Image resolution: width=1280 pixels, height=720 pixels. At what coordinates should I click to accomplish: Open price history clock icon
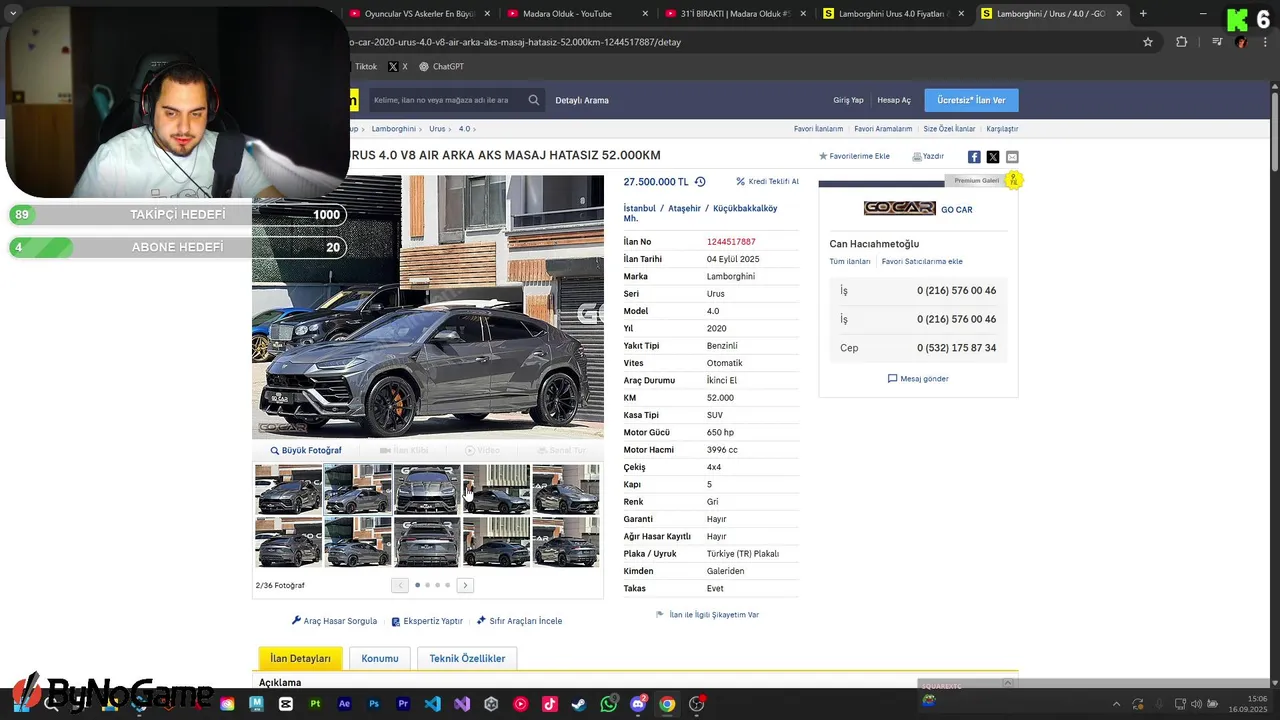700,182
